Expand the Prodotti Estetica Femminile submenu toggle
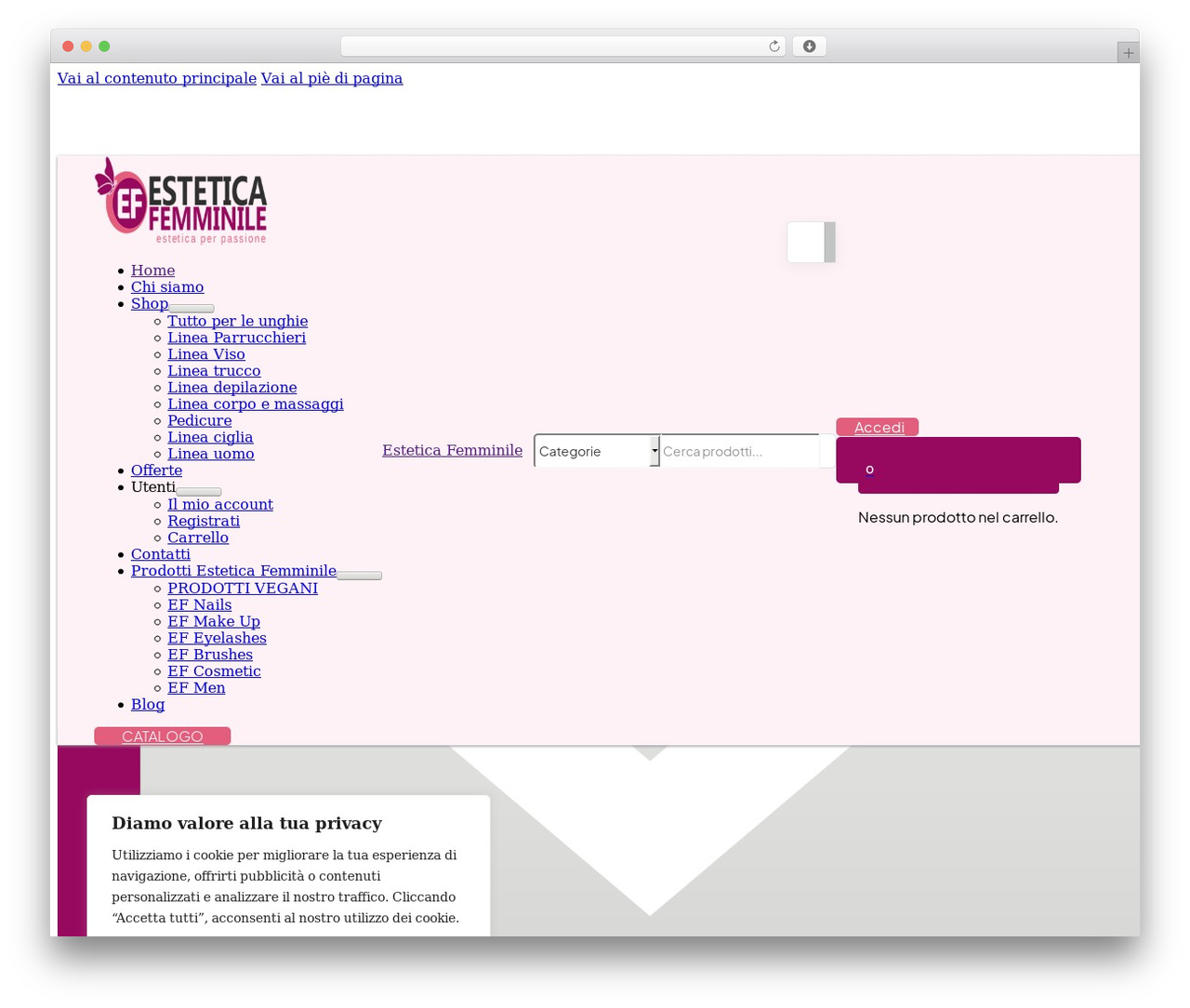This screenshot has height=1008, width=1190. [x=360, y=575]
